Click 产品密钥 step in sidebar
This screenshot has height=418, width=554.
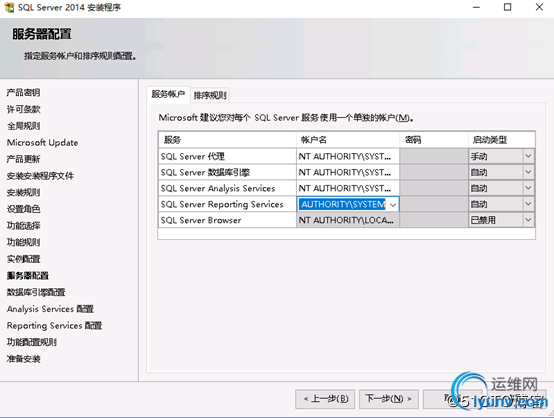tap(23, 93)
